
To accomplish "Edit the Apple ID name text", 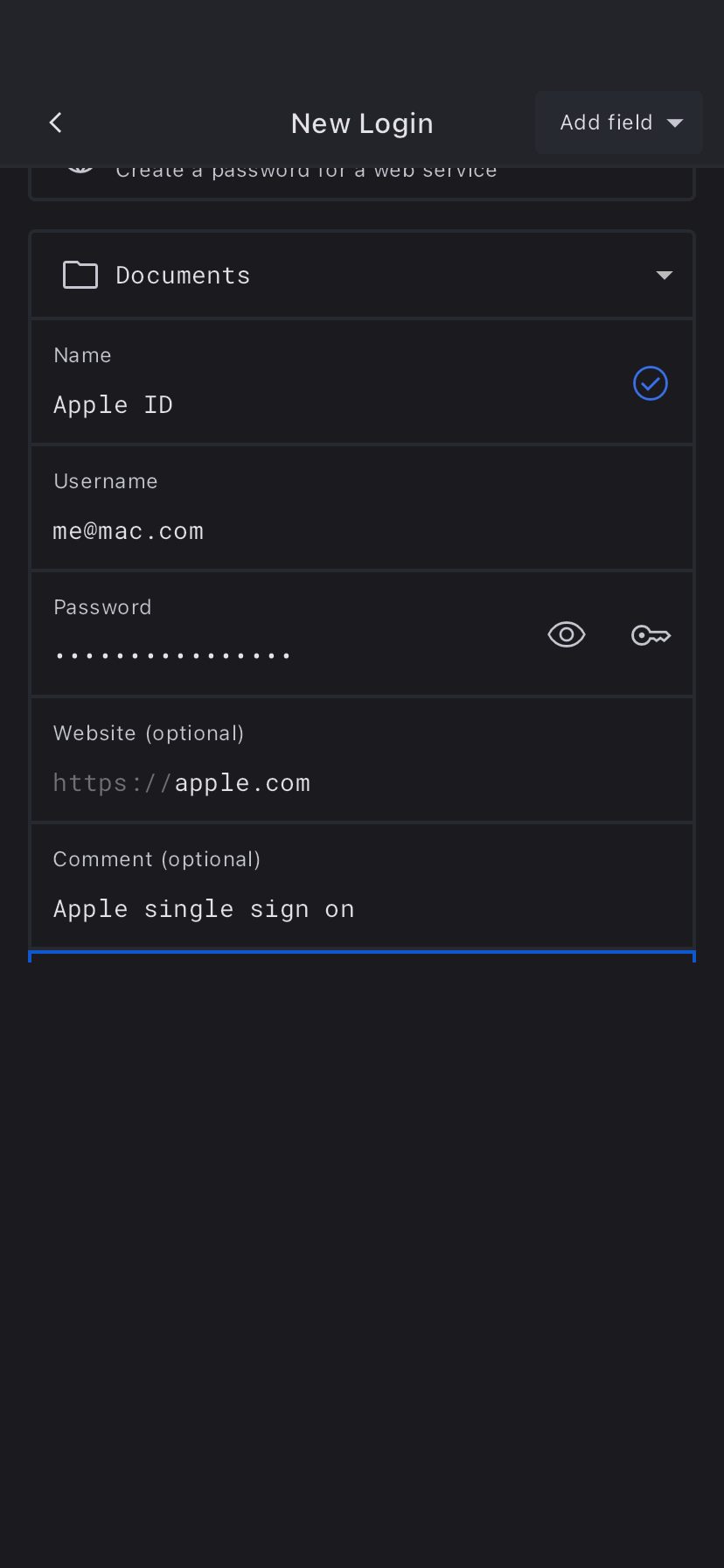I will [114, 405].
